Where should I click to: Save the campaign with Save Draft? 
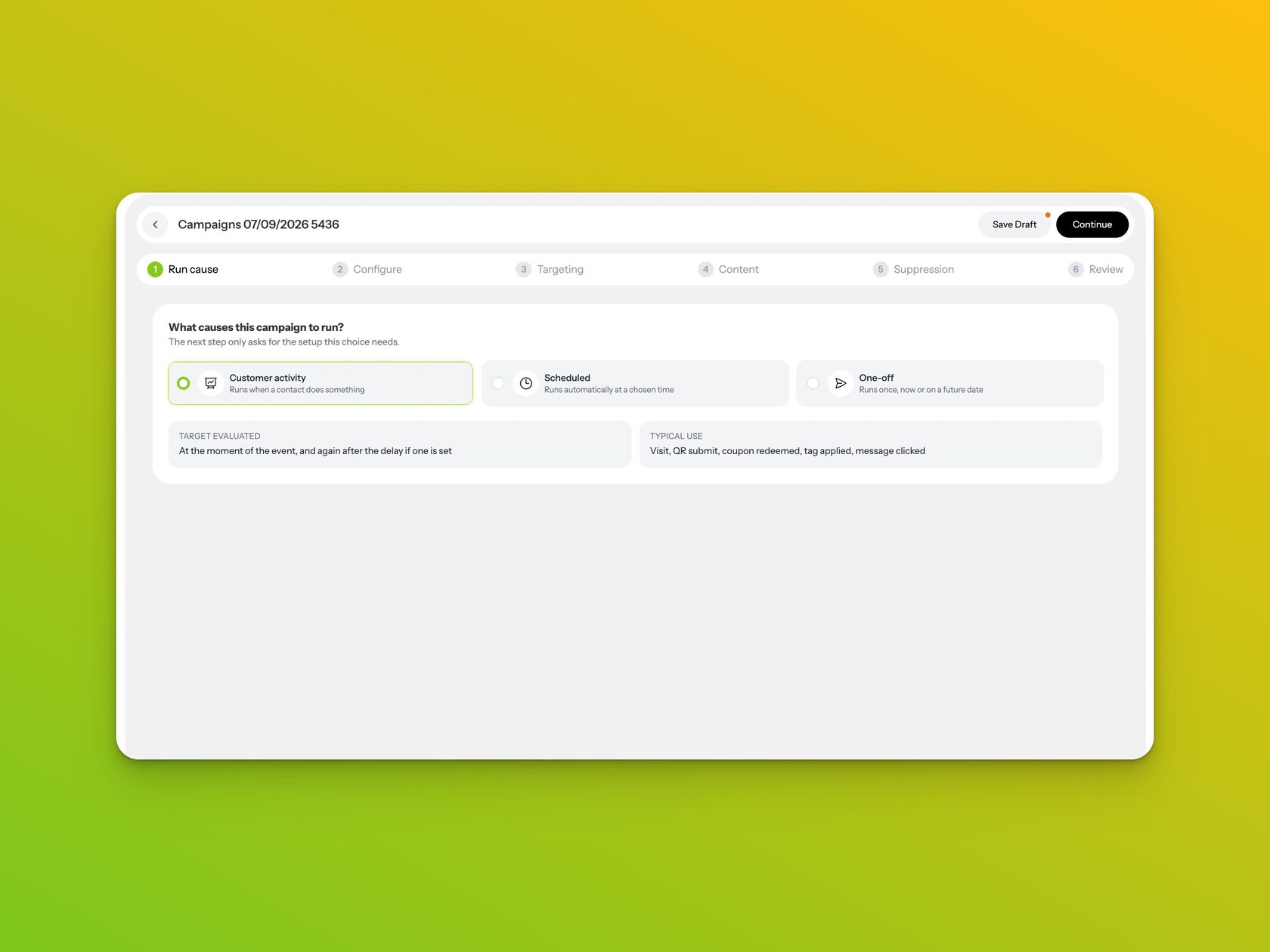[1014, 224]
